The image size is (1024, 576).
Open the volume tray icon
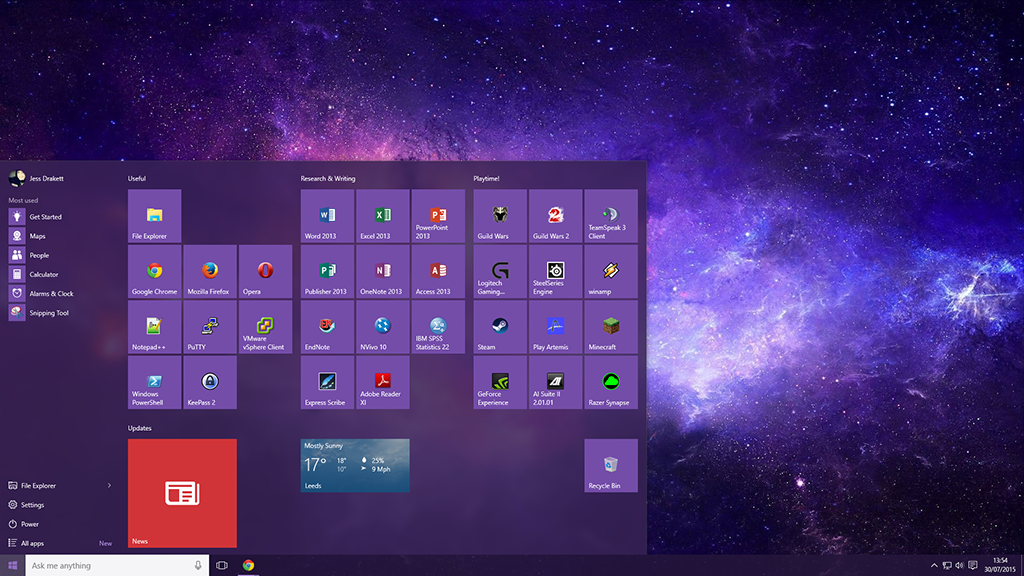959,566
